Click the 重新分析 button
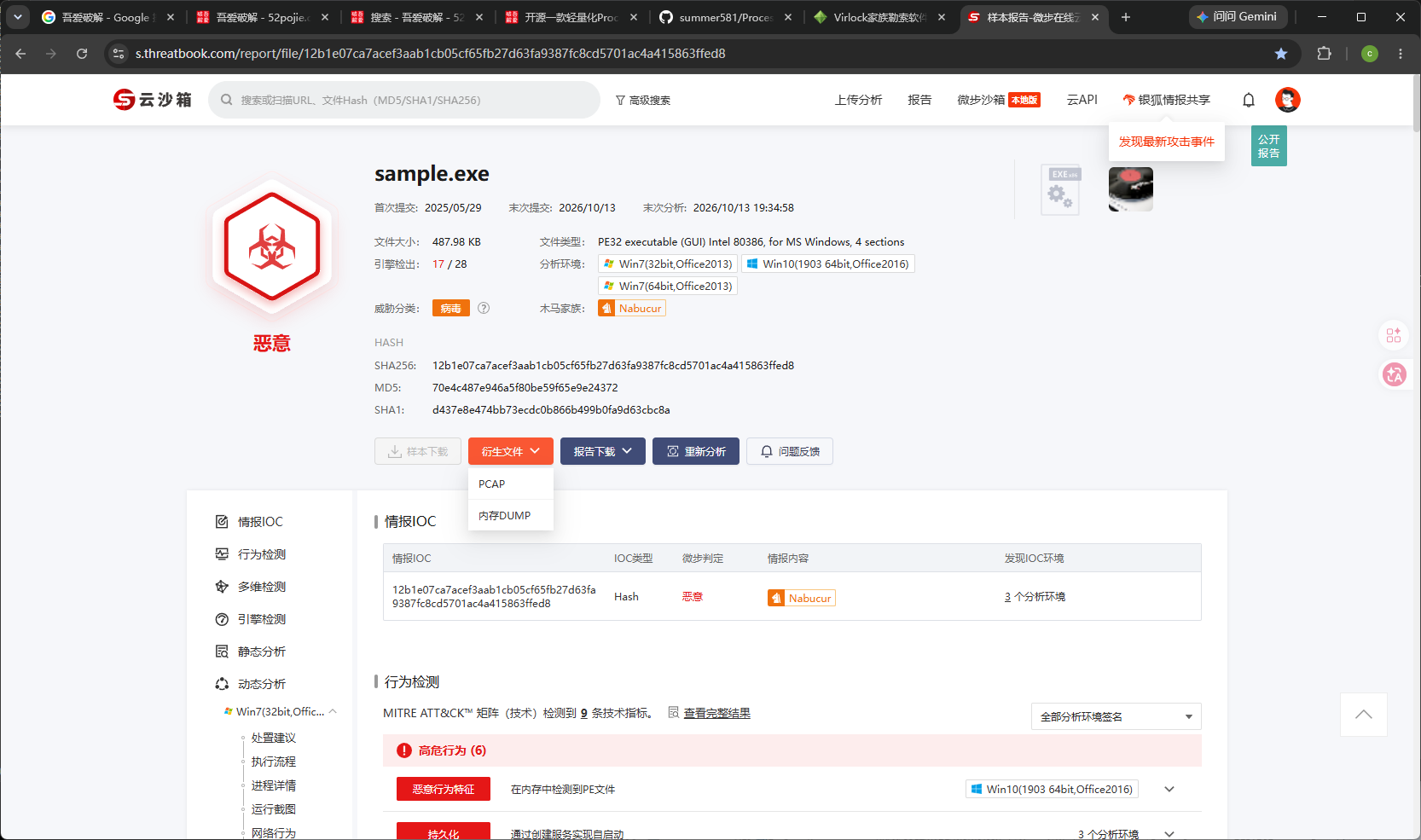The width and height of the screenshot is (1421, 840). pos(696,451)
